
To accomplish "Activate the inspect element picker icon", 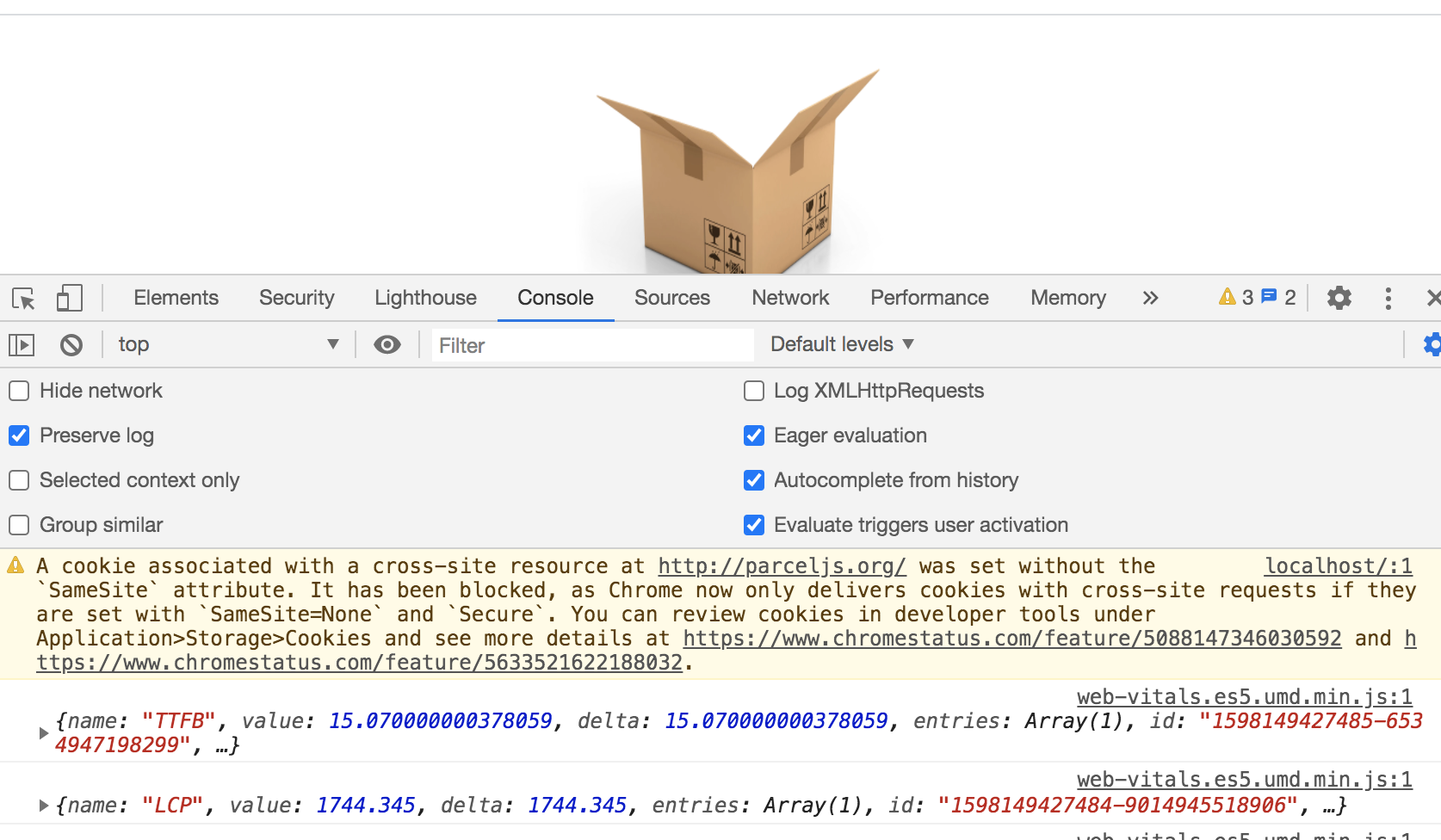I will pos(23,299).
